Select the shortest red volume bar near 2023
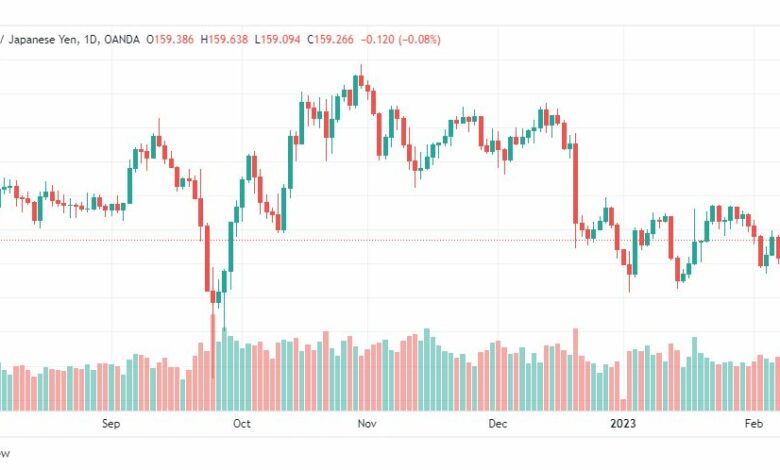The width and height of the screenshot is (780, 470). [x=623, y=404]
